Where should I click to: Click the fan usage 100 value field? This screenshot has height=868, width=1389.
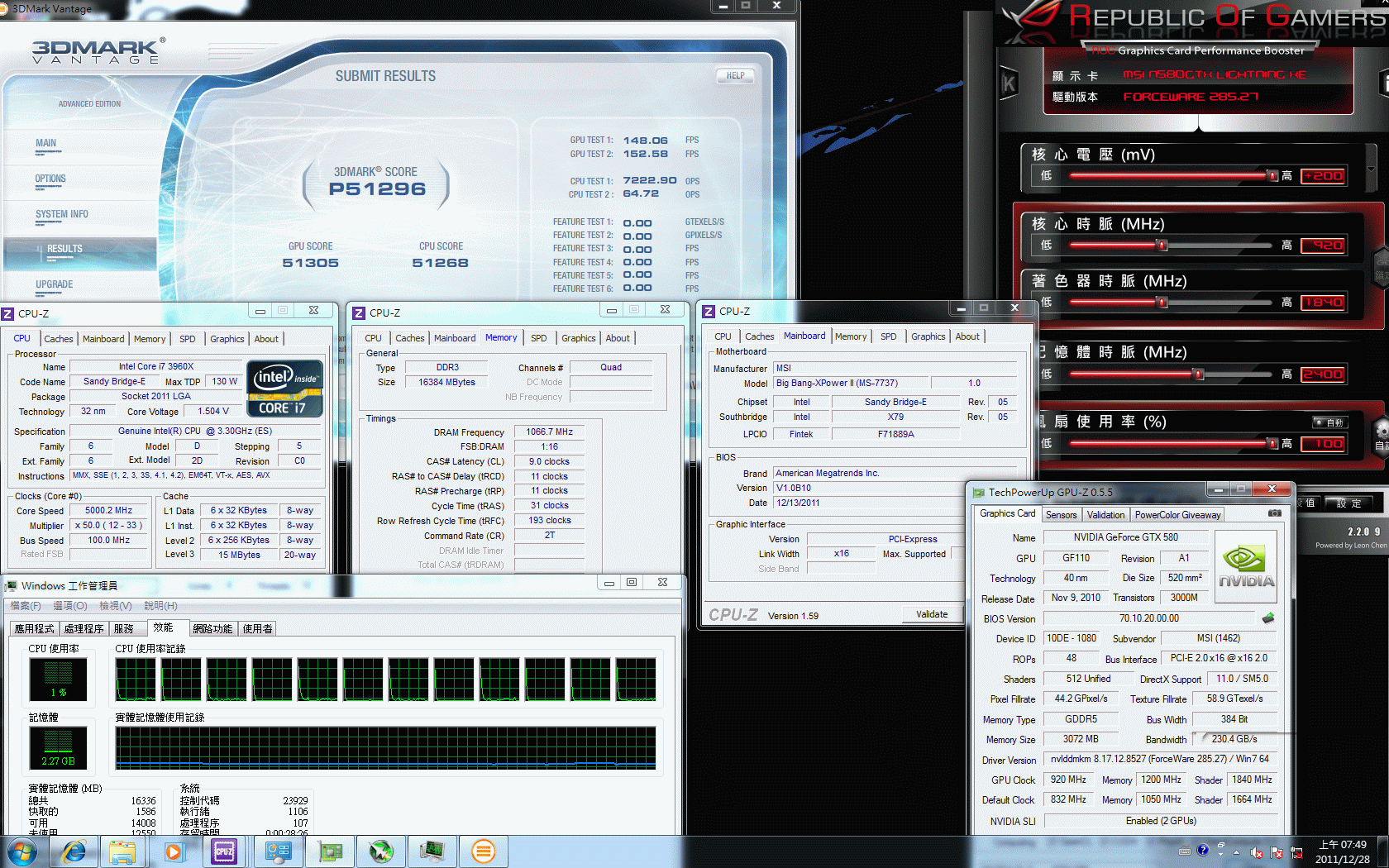click(1323, 444)
